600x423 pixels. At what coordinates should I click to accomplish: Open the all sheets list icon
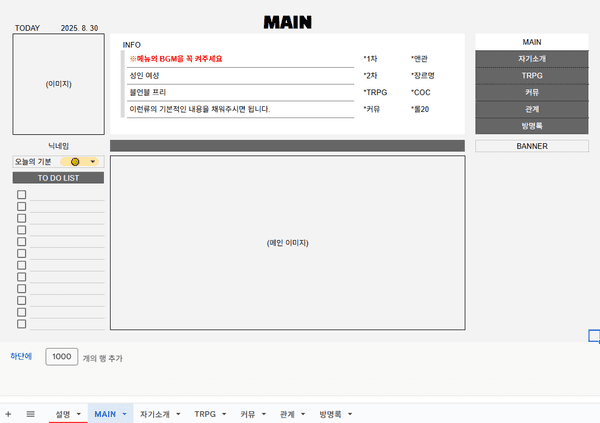click(x=30, y=413)
